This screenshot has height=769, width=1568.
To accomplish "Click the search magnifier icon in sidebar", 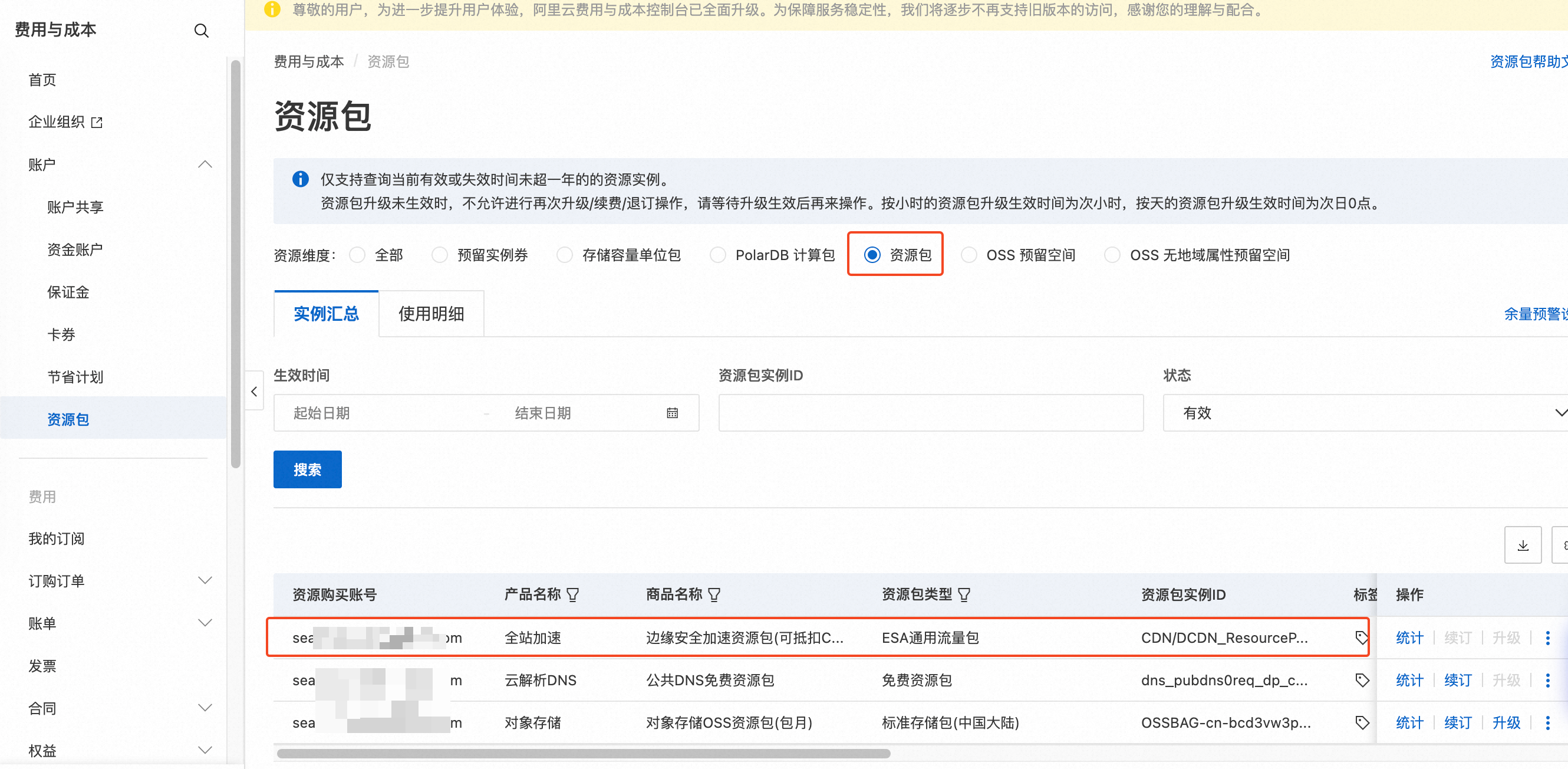I will click(x=201, y=31).
